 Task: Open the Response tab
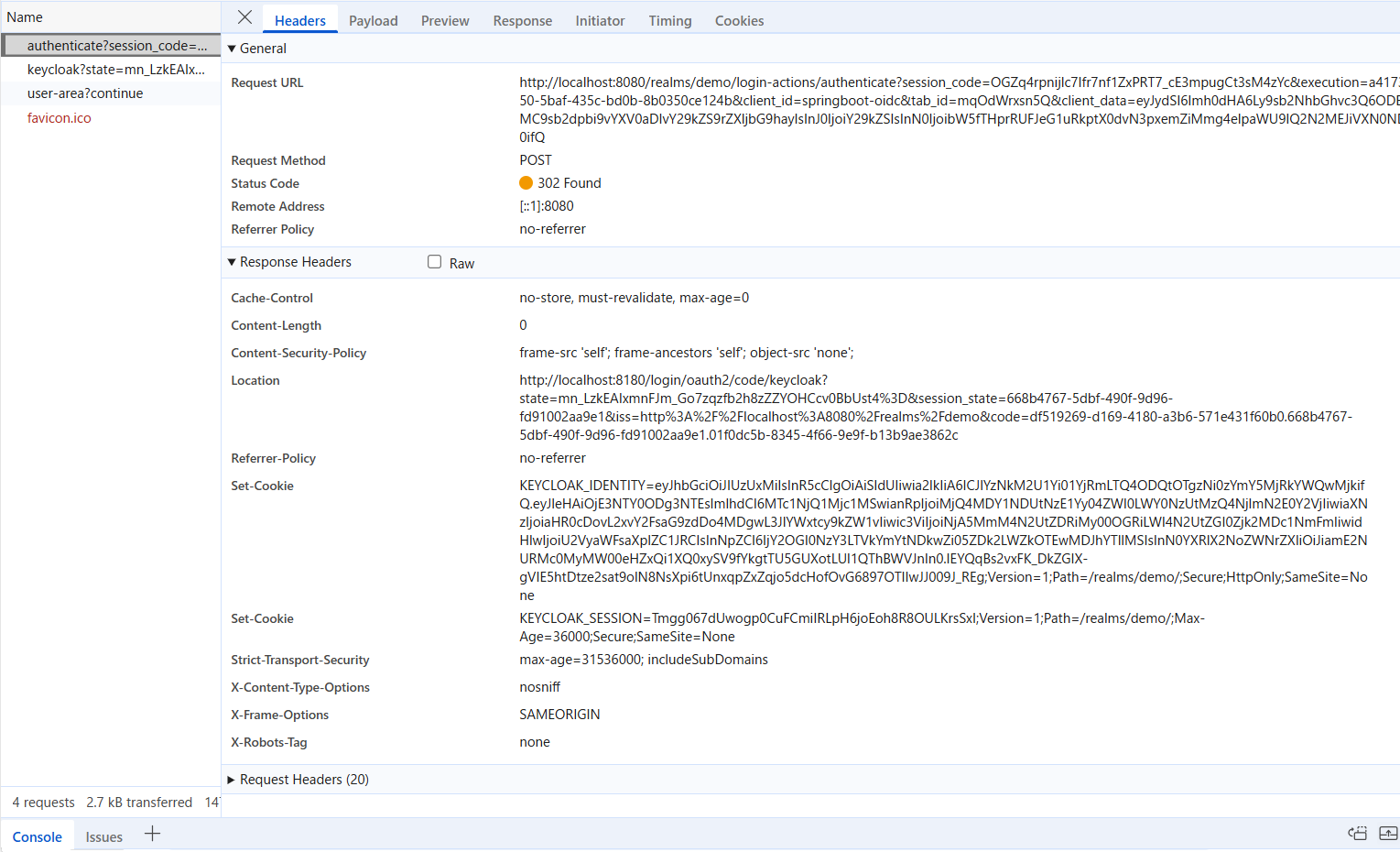(x=523, y=20)
